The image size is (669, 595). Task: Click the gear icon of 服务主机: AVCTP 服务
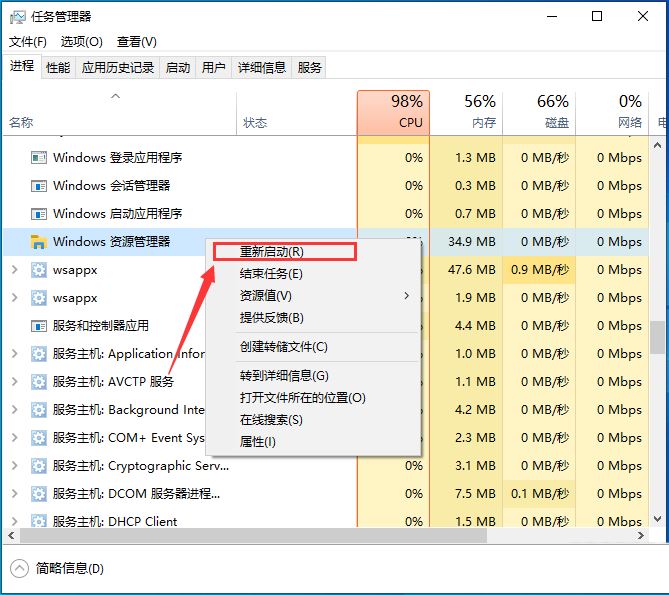point(39,382)
